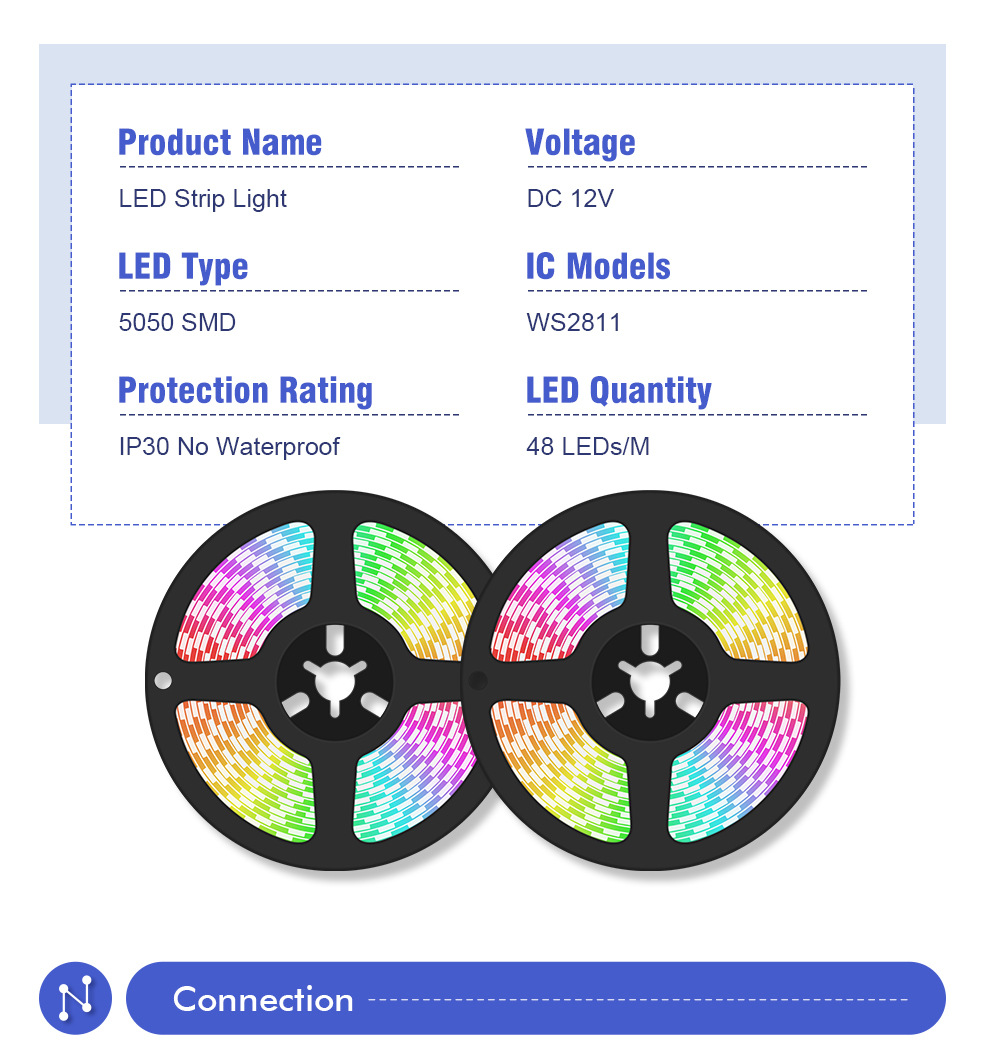Image resolution: width=985 pixels, height=1060 pixels.
Task: Click the IP30 No Waterproof text
Action: (229, 446)
